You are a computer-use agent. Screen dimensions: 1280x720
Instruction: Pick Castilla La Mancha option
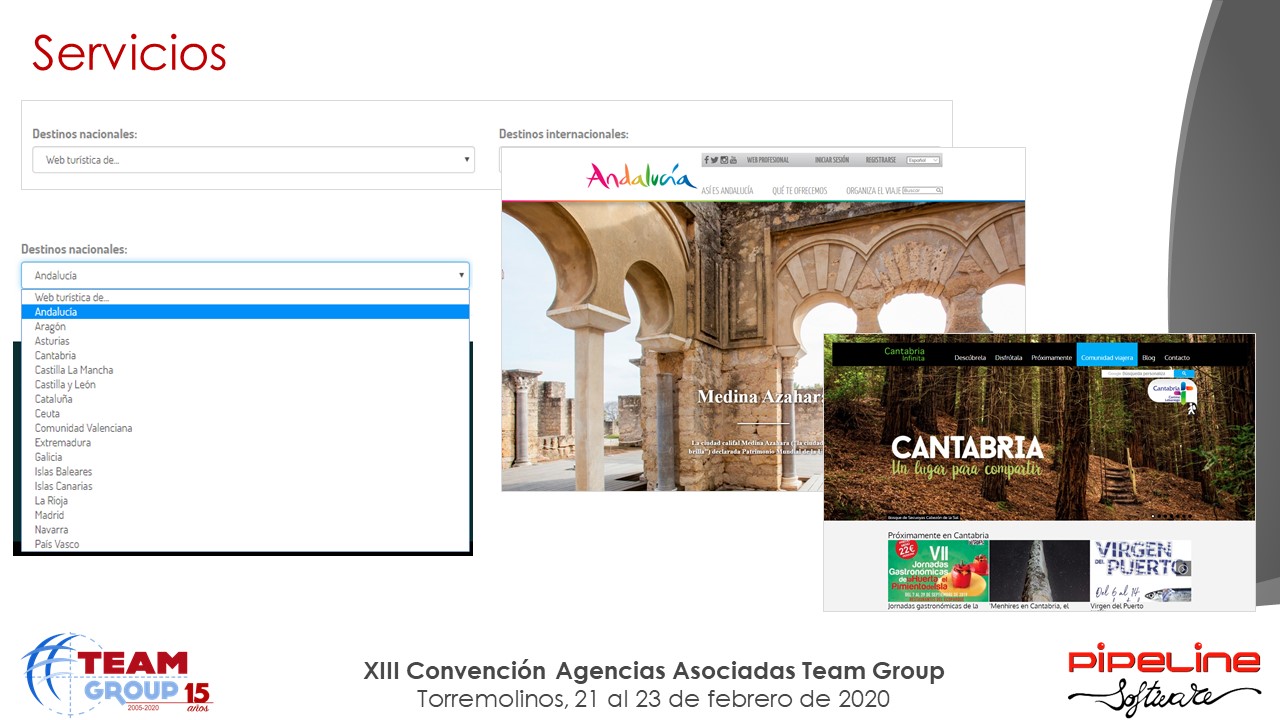245,370
